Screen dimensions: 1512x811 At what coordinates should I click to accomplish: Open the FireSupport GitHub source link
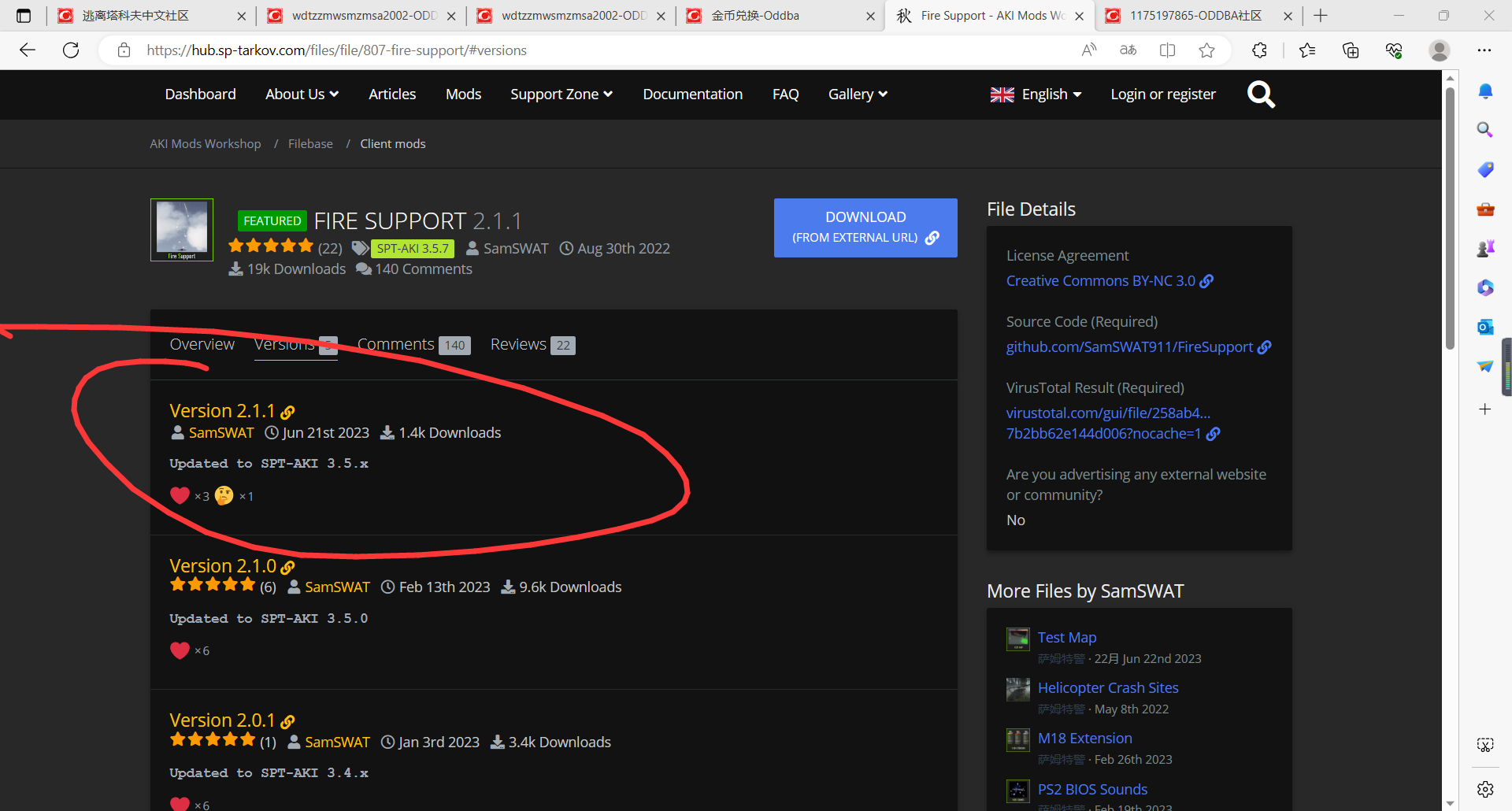pyautogui.click(x=1129, y=347)
